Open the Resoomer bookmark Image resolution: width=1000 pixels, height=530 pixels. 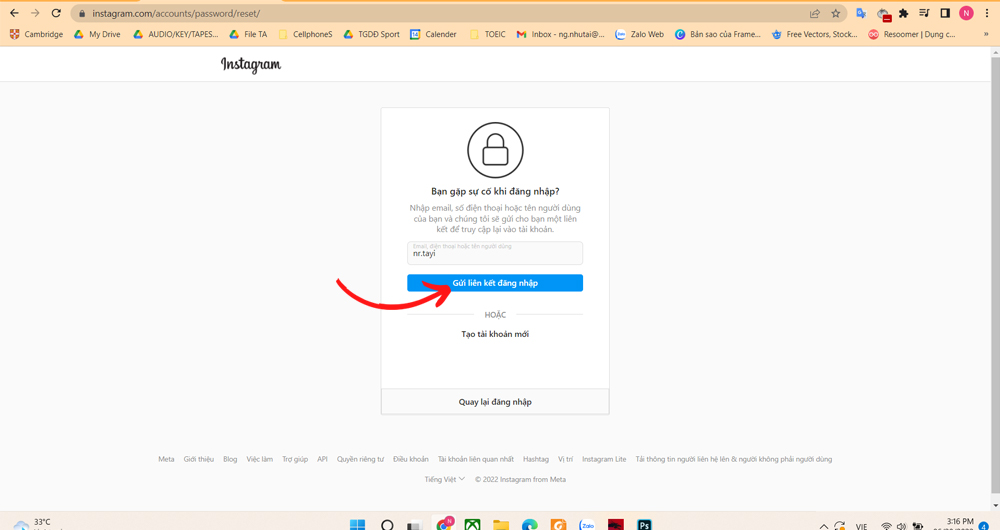[x=912, y=34]
